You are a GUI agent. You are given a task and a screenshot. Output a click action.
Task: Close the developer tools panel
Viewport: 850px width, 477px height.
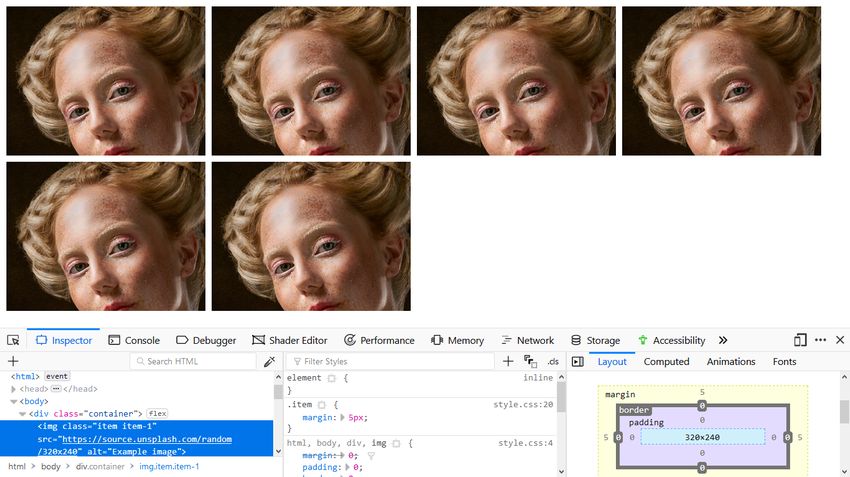[840, 340]
